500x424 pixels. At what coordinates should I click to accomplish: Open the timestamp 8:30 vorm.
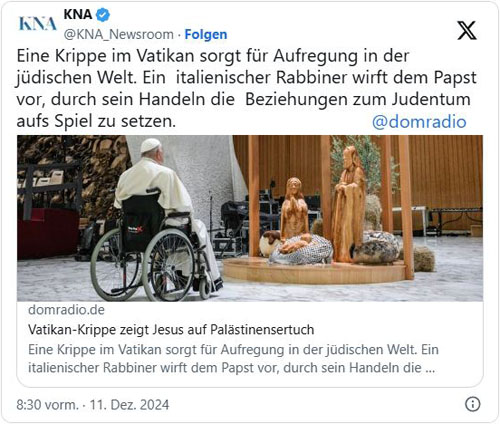[47, 405]
